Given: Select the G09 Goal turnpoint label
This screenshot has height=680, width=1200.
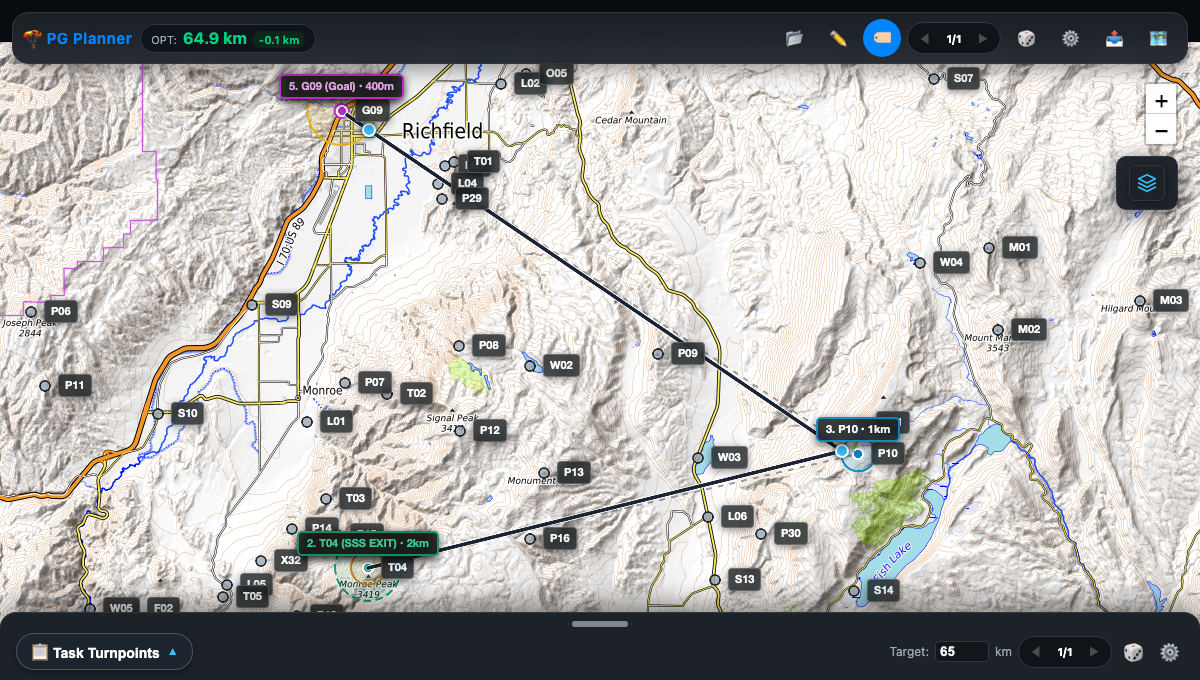Looking at the screenshot, I should click(x=340, y=86).
